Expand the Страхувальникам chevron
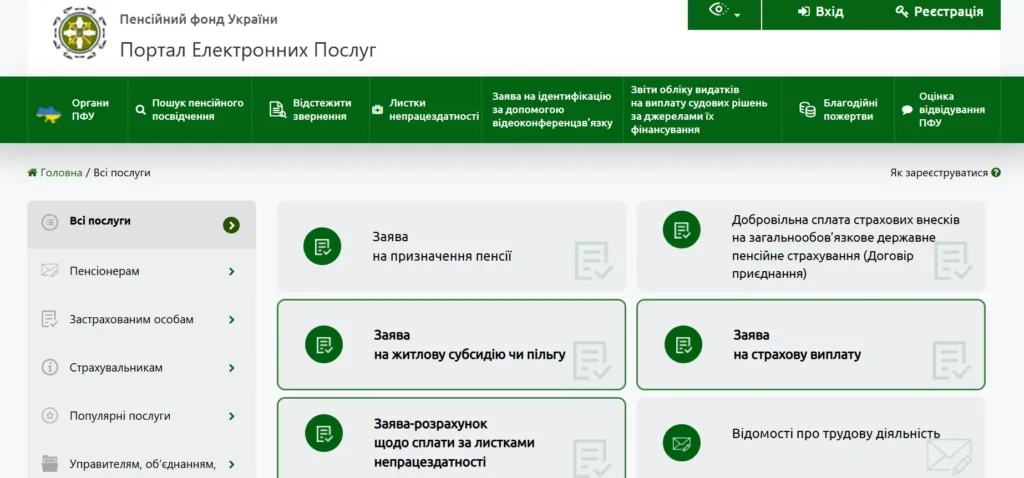The width and height of the screenshot is (1024, 478). tap(232, 368)
